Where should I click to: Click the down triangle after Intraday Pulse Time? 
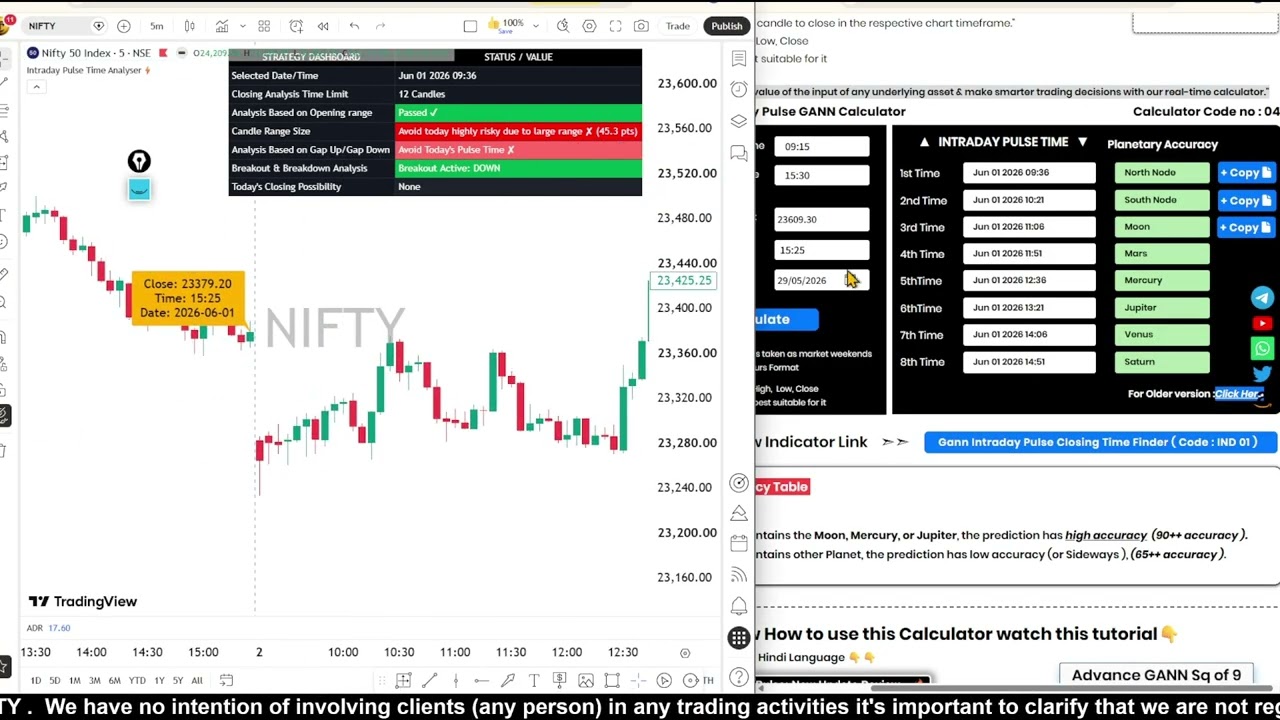[1082, 142]
